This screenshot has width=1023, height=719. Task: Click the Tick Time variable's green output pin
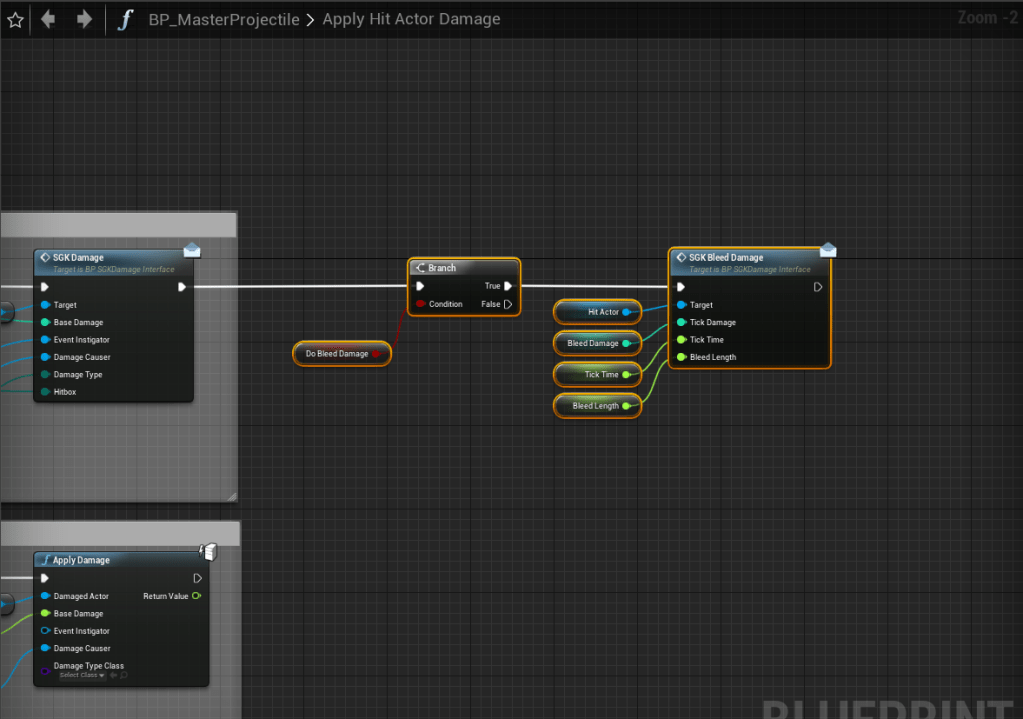pyautogui.click(x=627, y=375)
